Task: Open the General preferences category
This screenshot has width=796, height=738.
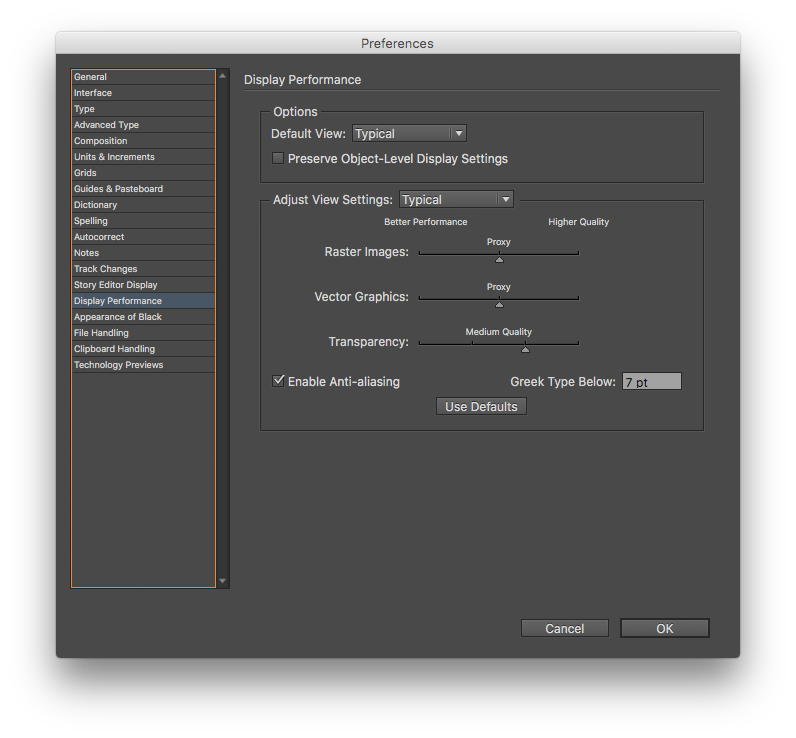Action: [143, 77]
